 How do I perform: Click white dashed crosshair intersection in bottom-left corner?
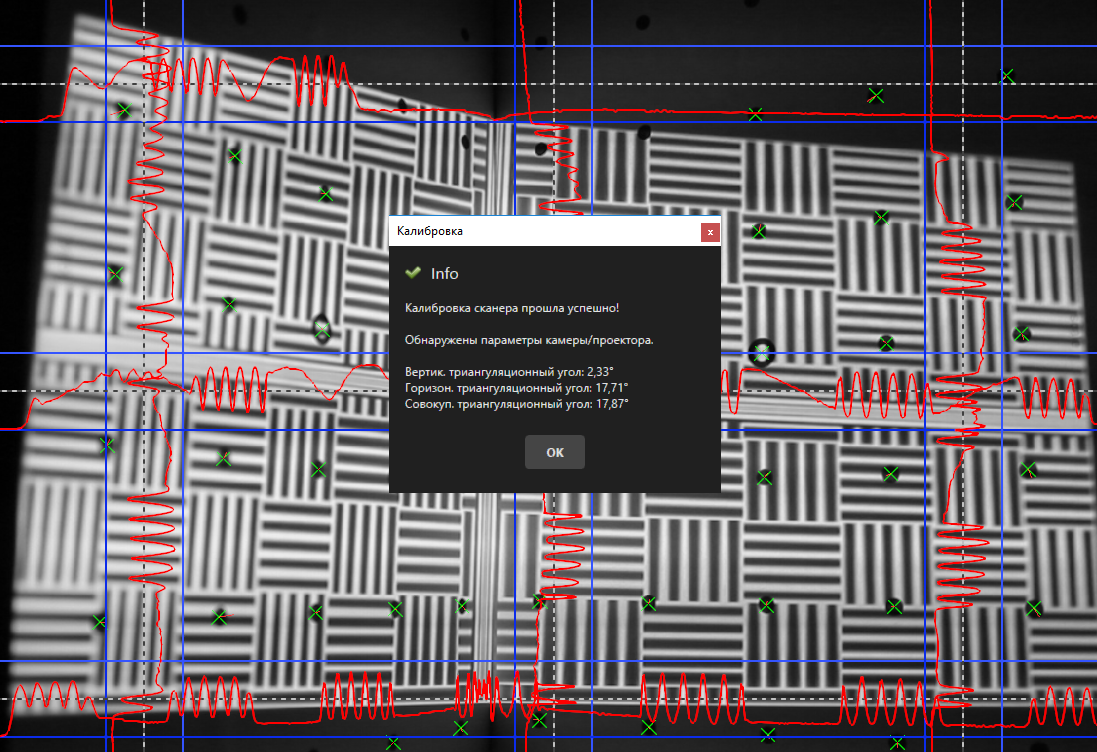pos(145,697)
